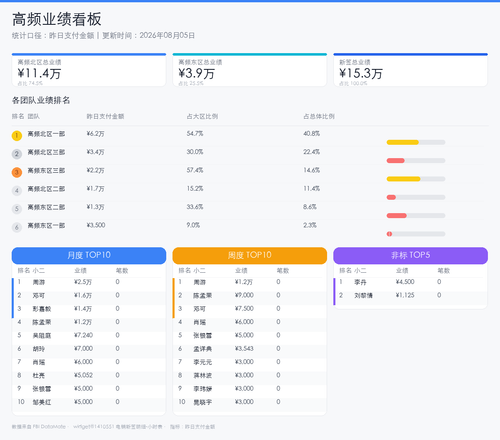
Task: Click the orange rank 3 badge
Action: tap(17, 172)
